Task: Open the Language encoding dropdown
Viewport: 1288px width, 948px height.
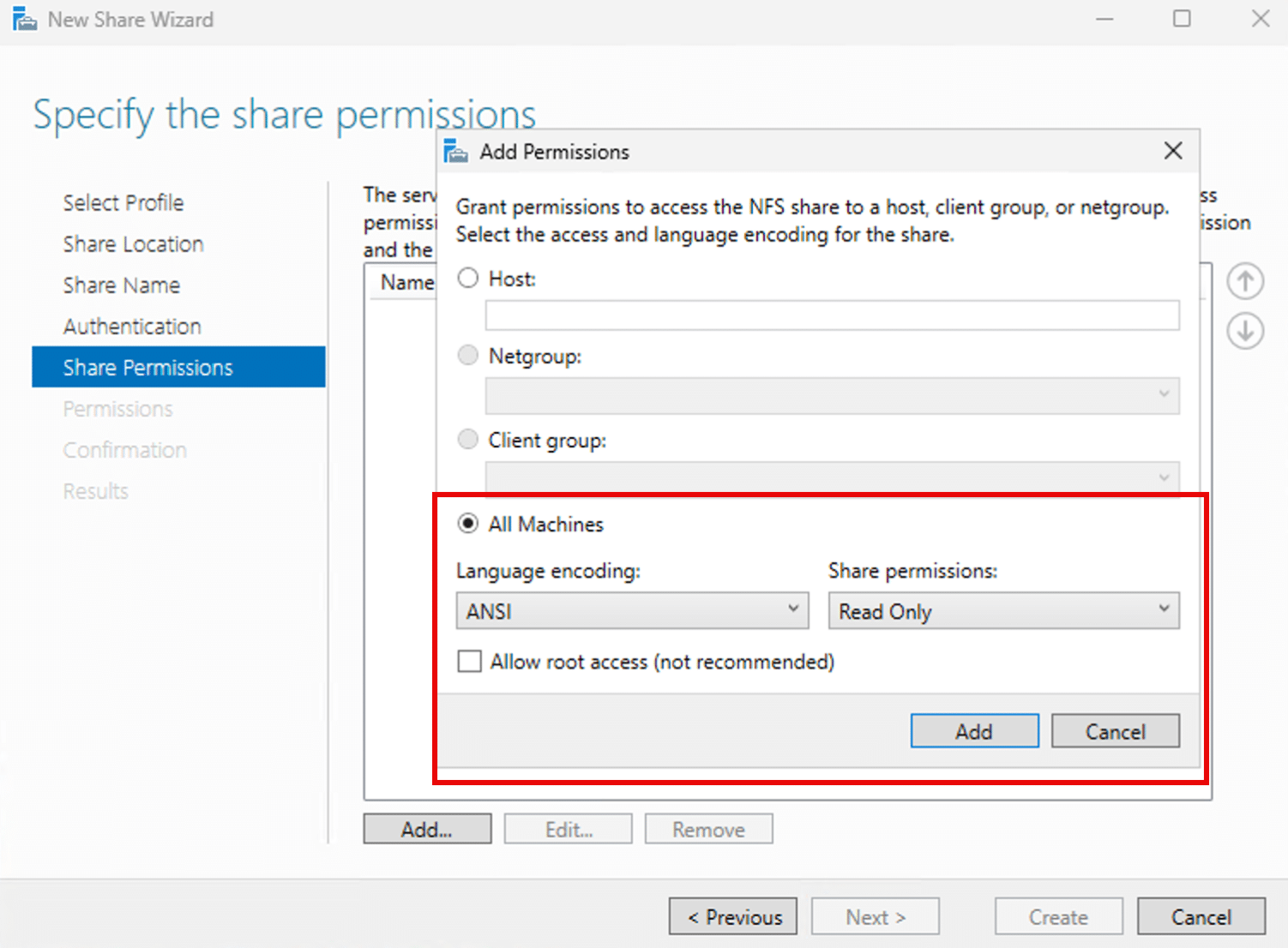Action: click(x=791, y=610)
